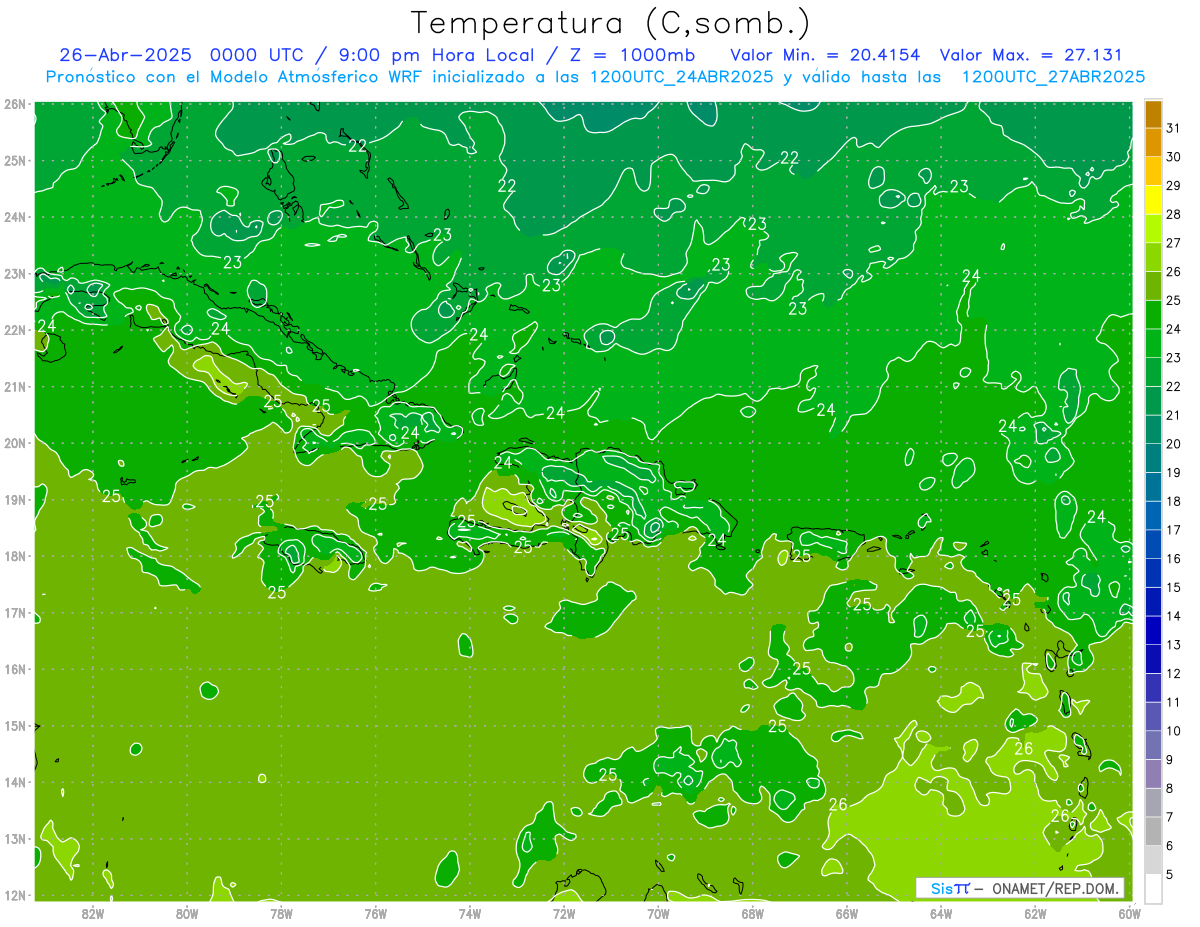Click the dark orange swatch above 31
The image size is (1200, 927).
tap(1153, 114)
